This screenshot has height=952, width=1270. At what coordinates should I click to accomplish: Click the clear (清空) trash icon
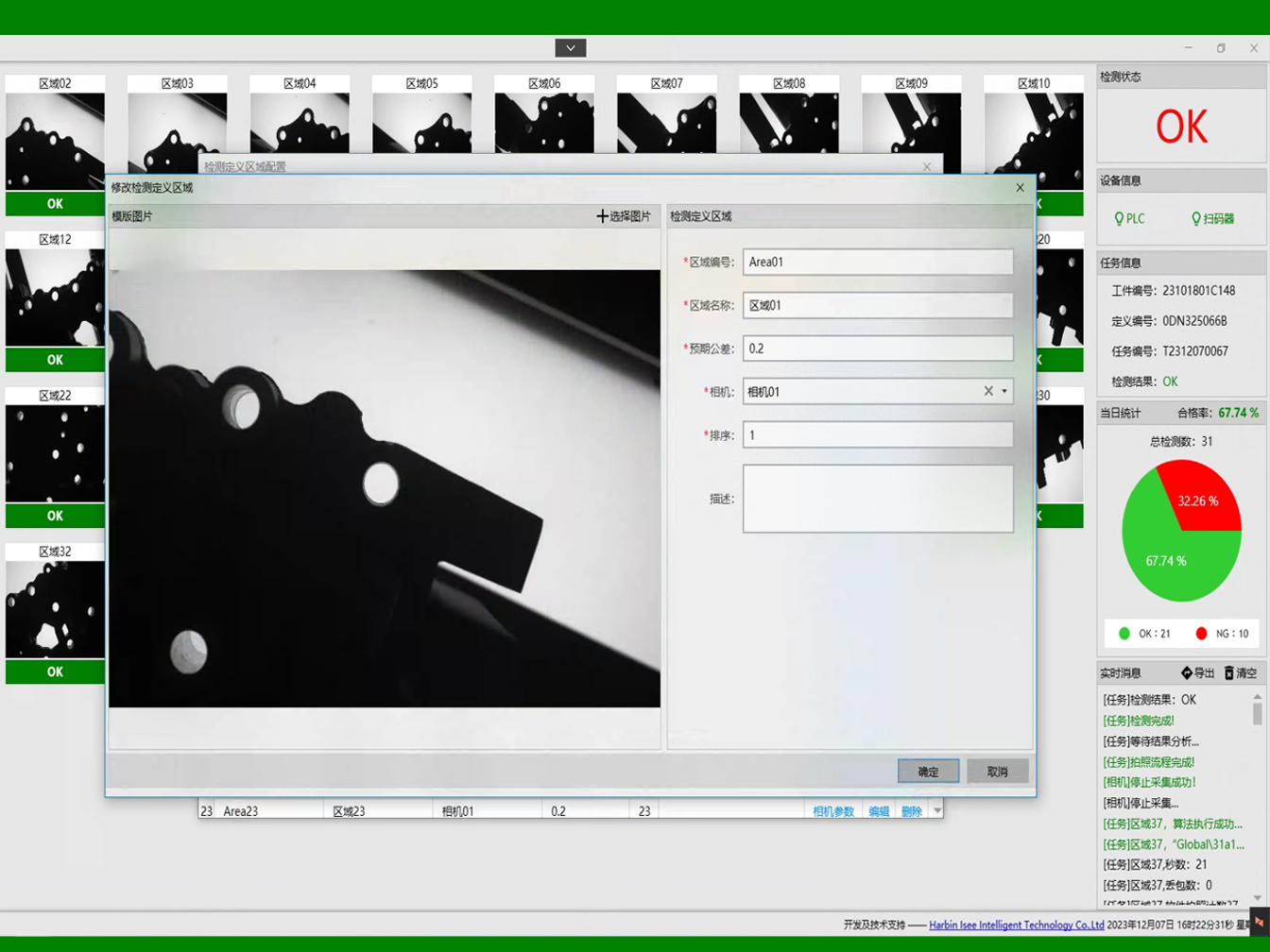click(x=1229, y=673)
